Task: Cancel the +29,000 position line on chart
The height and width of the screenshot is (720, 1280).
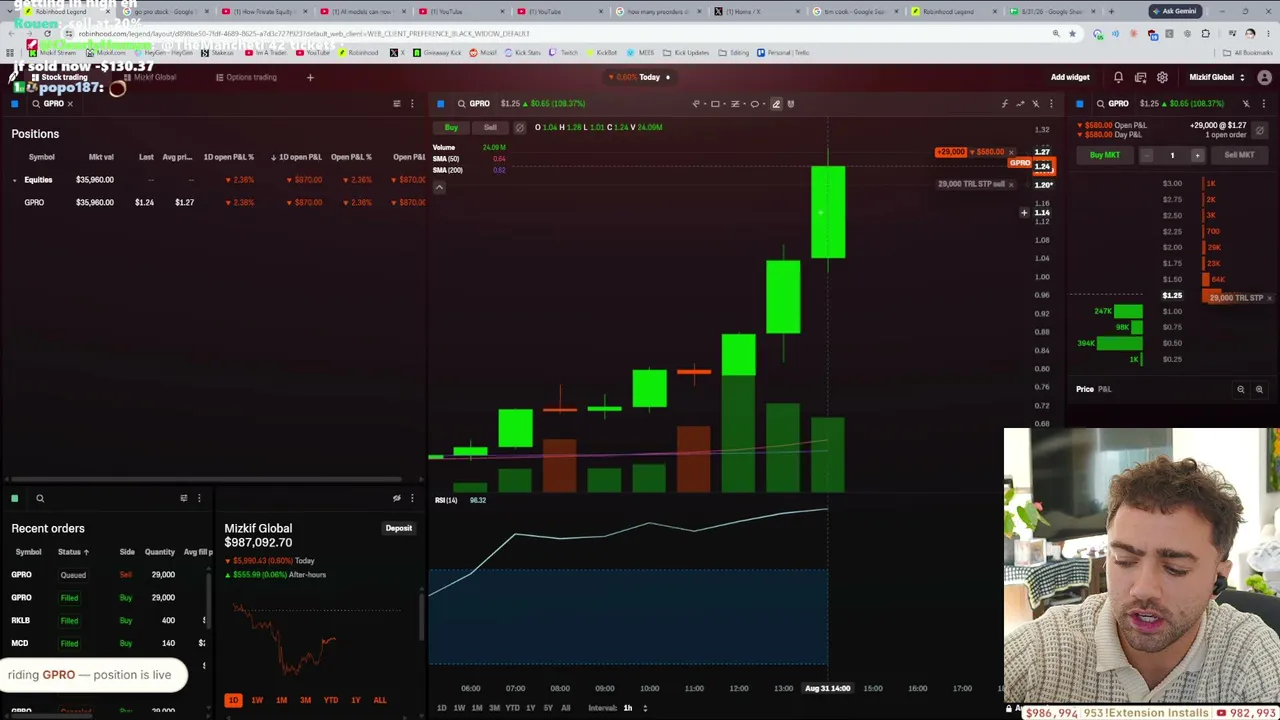Action: click(x=1011, y=152)
